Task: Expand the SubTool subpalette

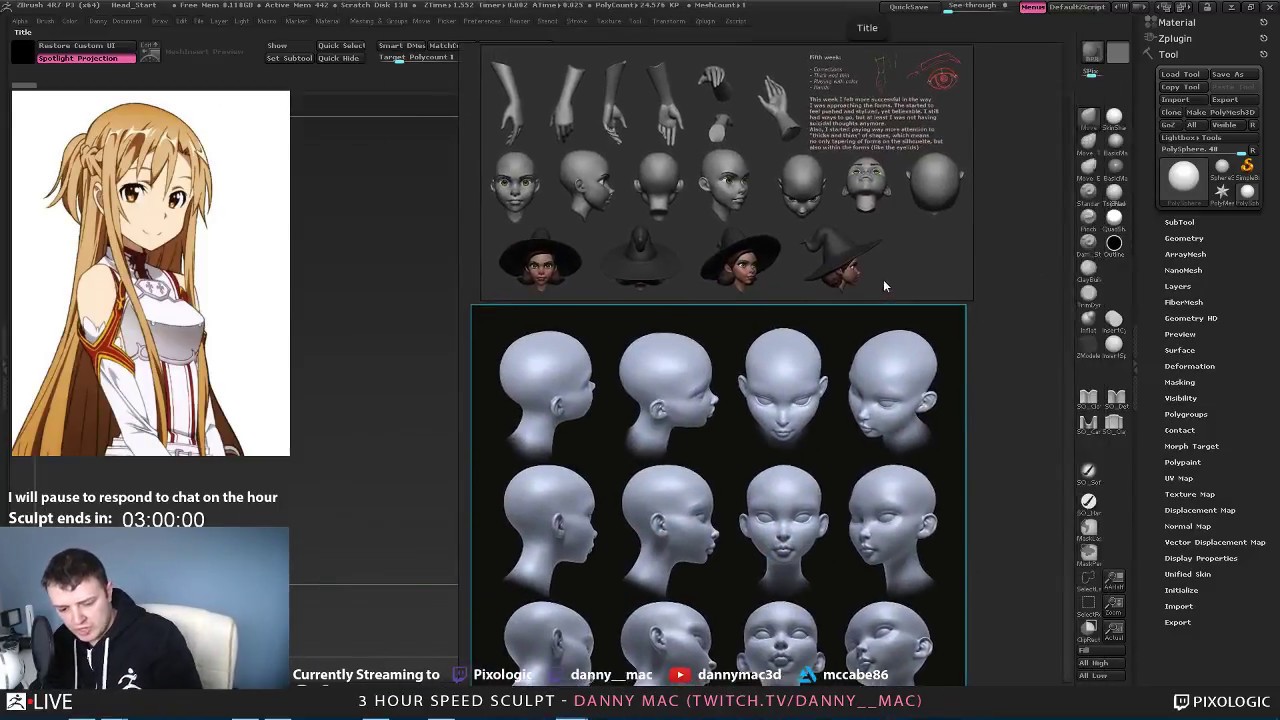Action: coord(1179,222)
